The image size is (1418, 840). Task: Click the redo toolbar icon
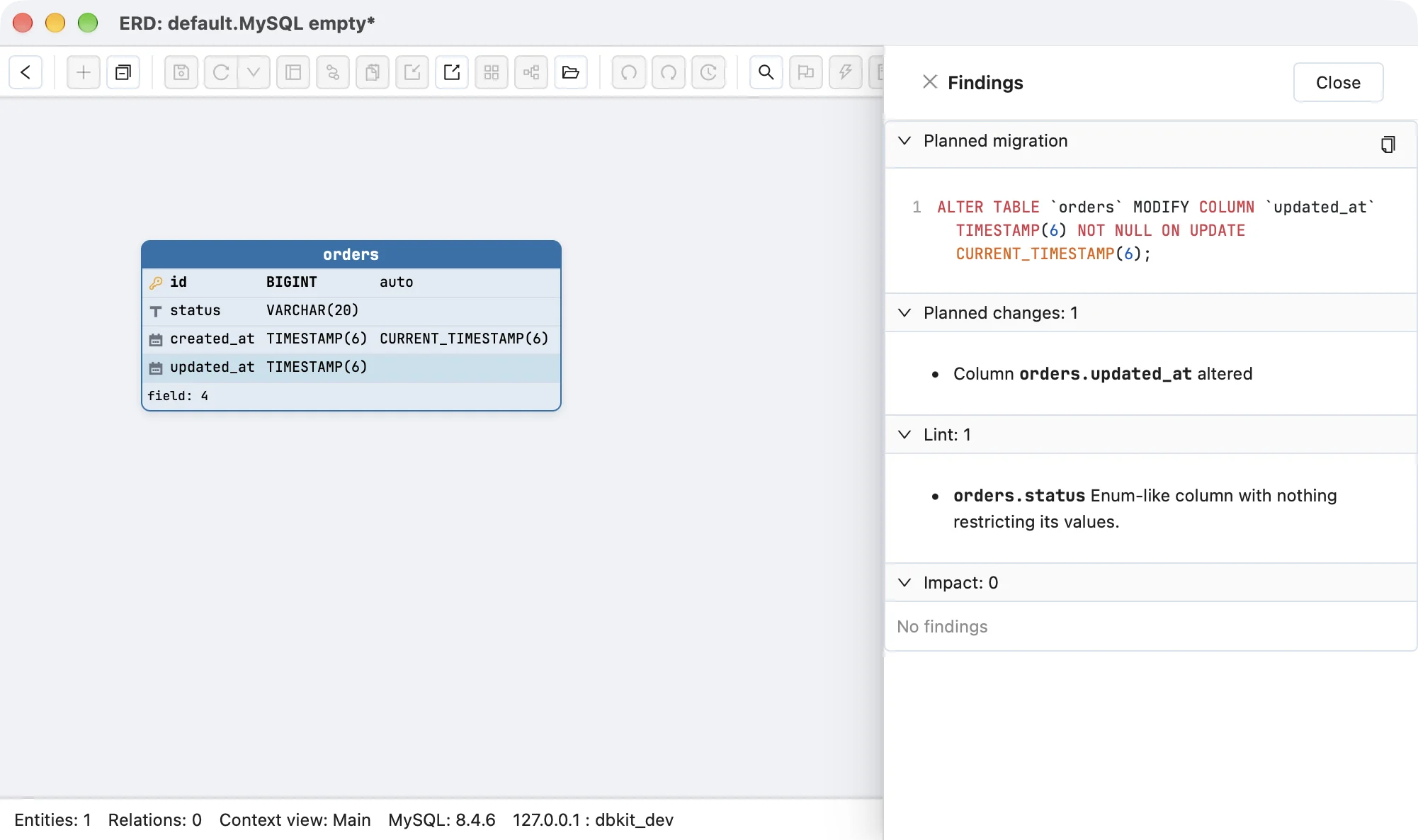click(x=669, y=72)
